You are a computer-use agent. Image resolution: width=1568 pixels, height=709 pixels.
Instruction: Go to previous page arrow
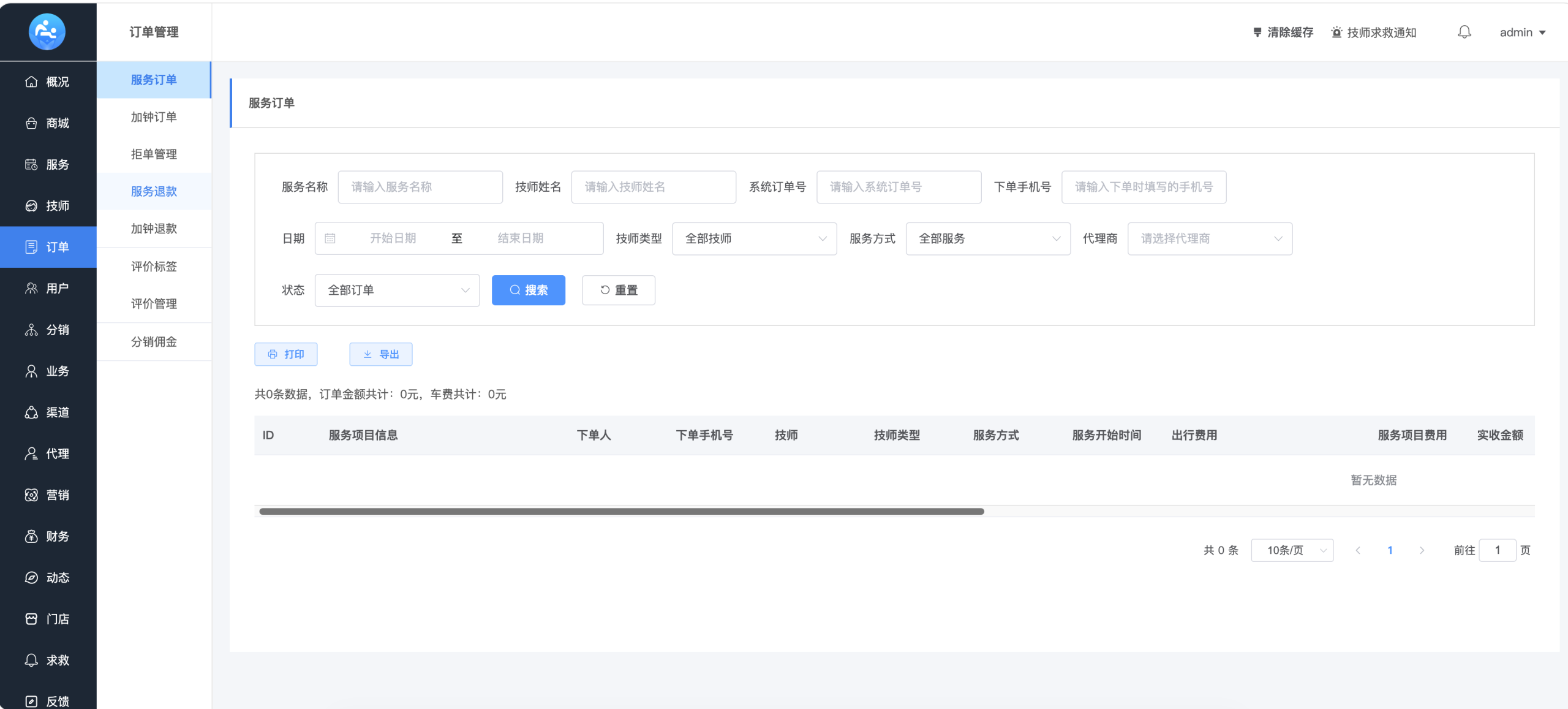click(x=1358, y=550)
